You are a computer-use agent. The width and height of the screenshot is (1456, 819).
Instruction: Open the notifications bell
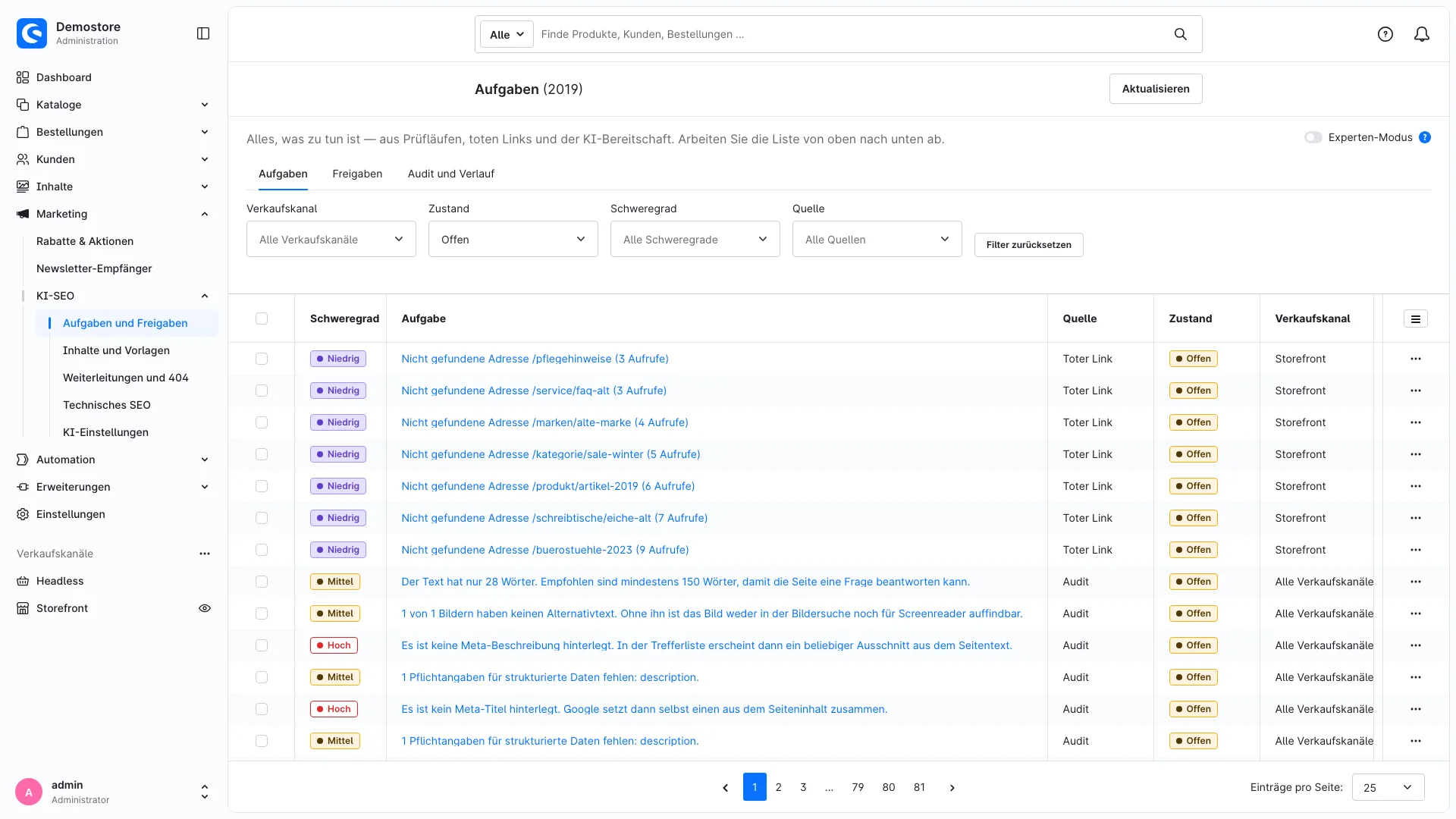click(1422, 34)
